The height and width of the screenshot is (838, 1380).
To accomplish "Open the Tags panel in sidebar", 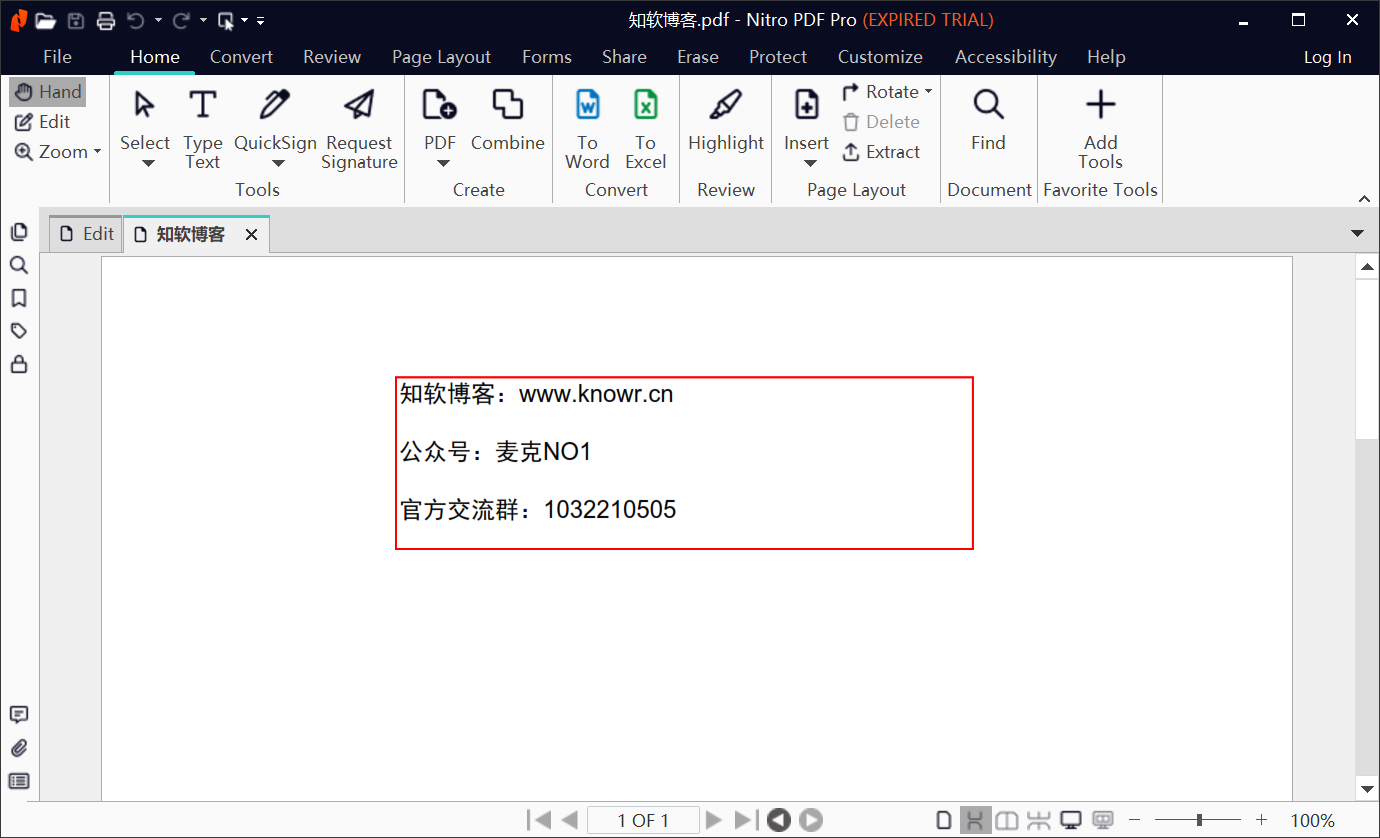I will 18,331.
